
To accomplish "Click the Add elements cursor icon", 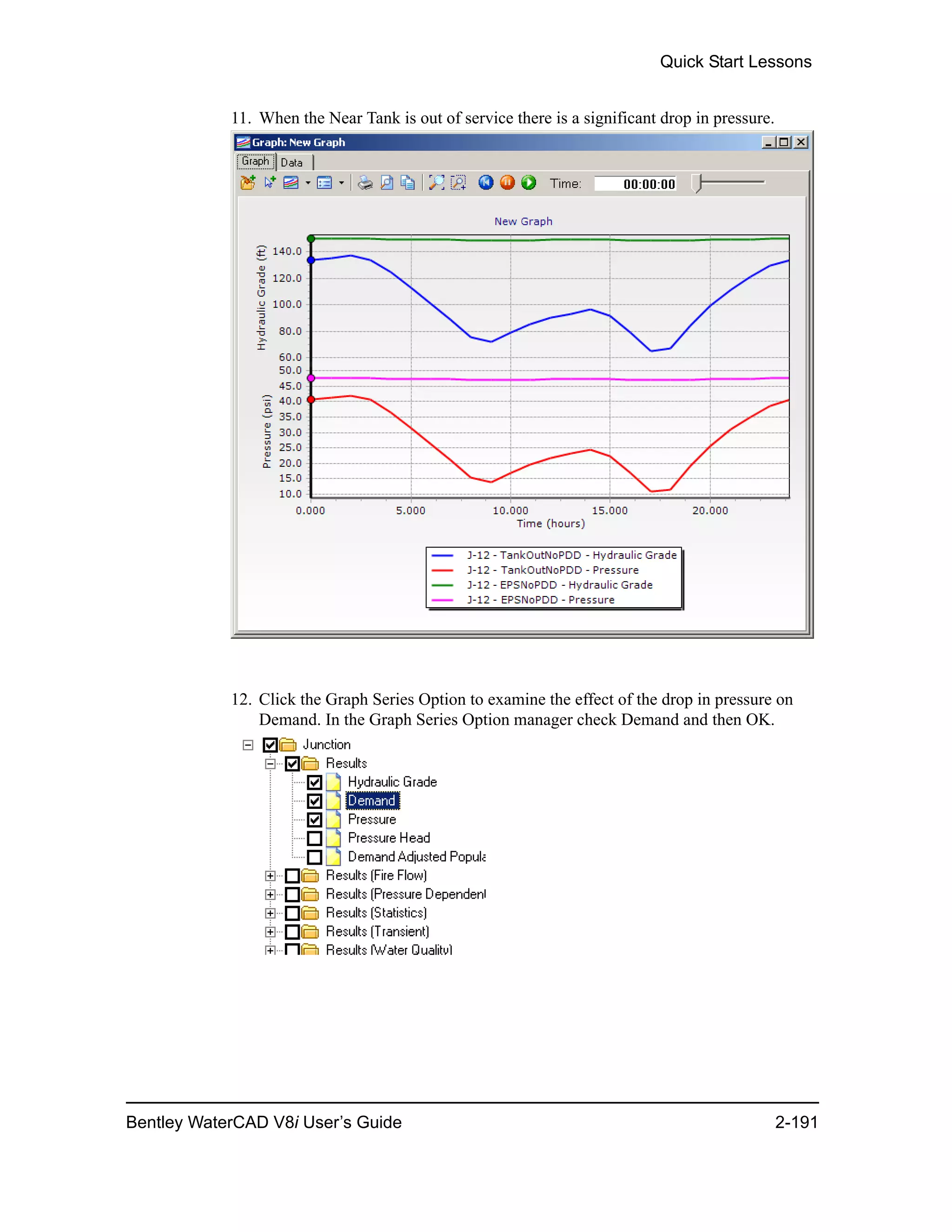I will point(270,183).
